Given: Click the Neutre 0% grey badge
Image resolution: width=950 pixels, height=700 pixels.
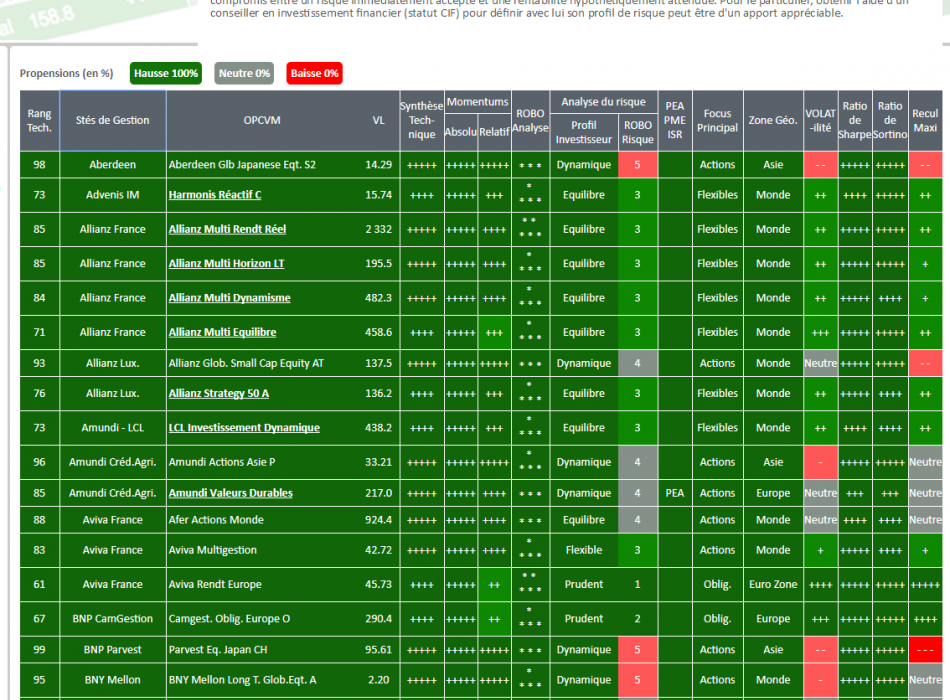Looking at the screenshot, I should (x=244, y=73).
